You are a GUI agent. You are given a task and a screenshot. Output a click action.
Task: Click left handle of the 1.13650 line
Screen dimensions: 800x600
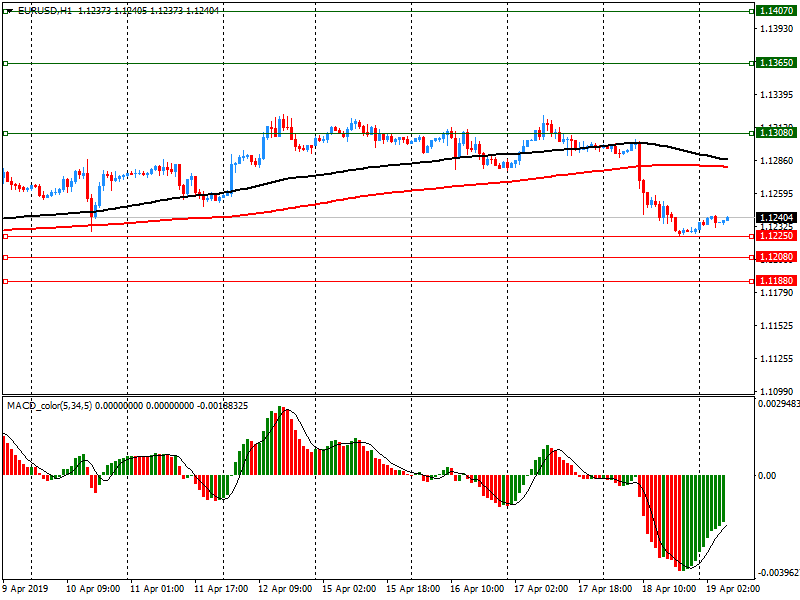pos(6,63)
